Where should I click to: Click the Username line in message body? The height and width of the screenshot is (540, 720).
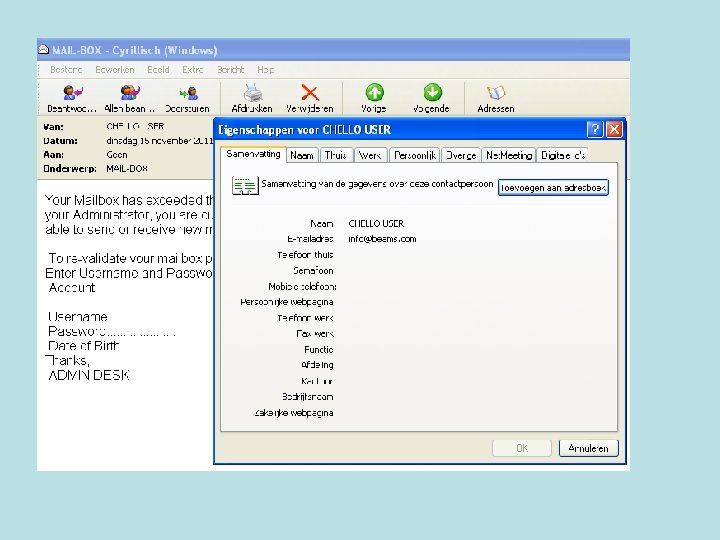click(x=78, y=316)
